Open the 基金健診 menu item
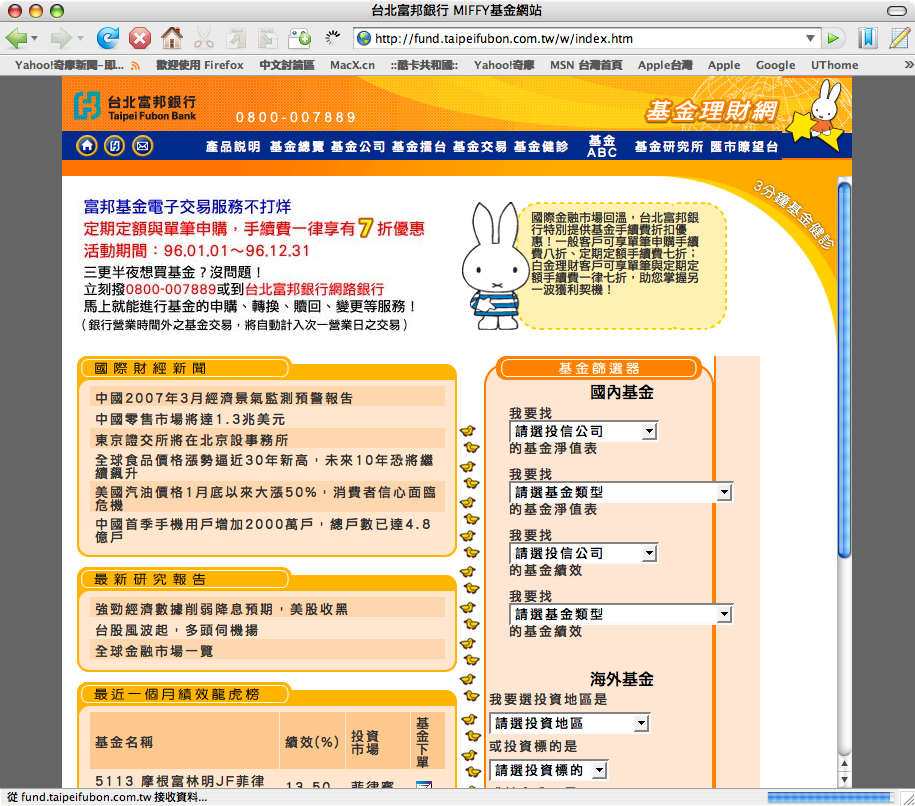This screenshot has width=915, height=806. pos(541,146)
